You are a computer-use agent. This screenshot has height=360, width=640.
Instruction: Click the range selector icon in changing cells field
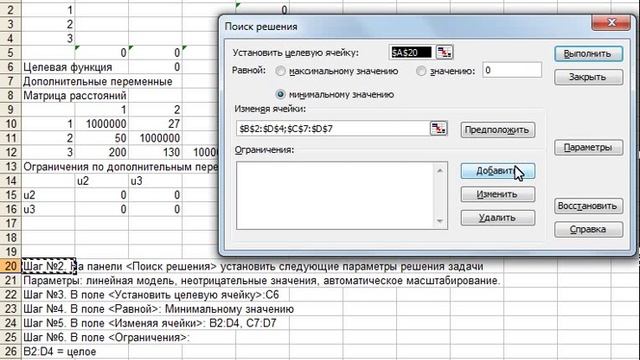pyautogui.click(x=439, y=129)
